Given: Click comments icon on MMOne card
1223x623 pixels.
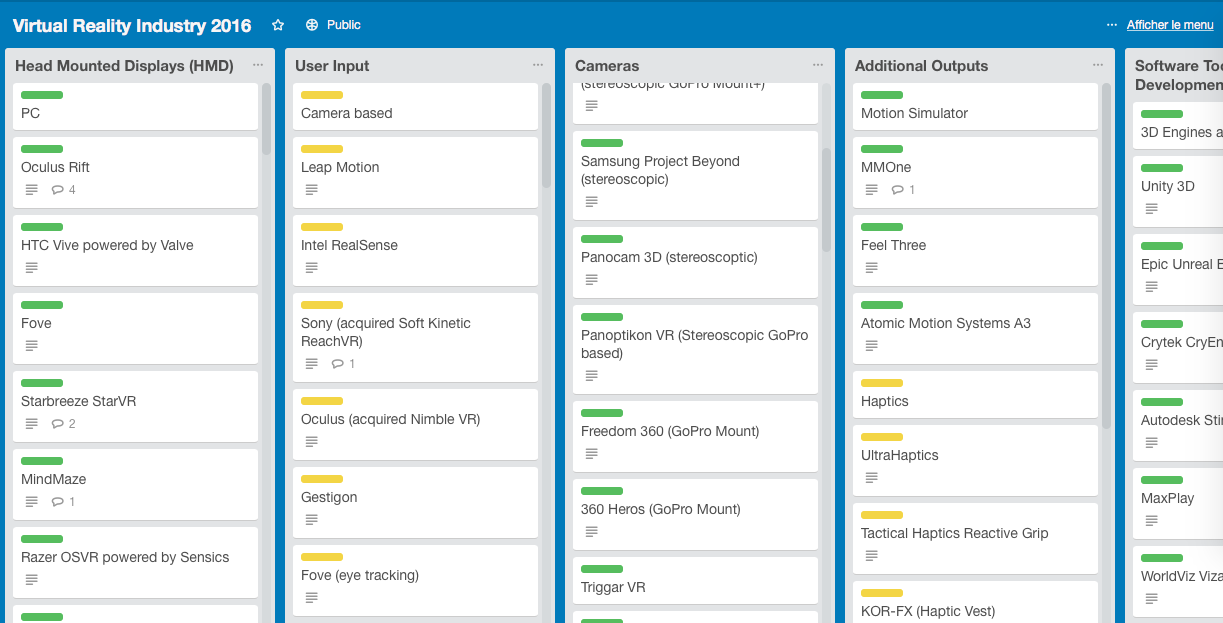Looking at the screenshot, I should coord(898,190).
